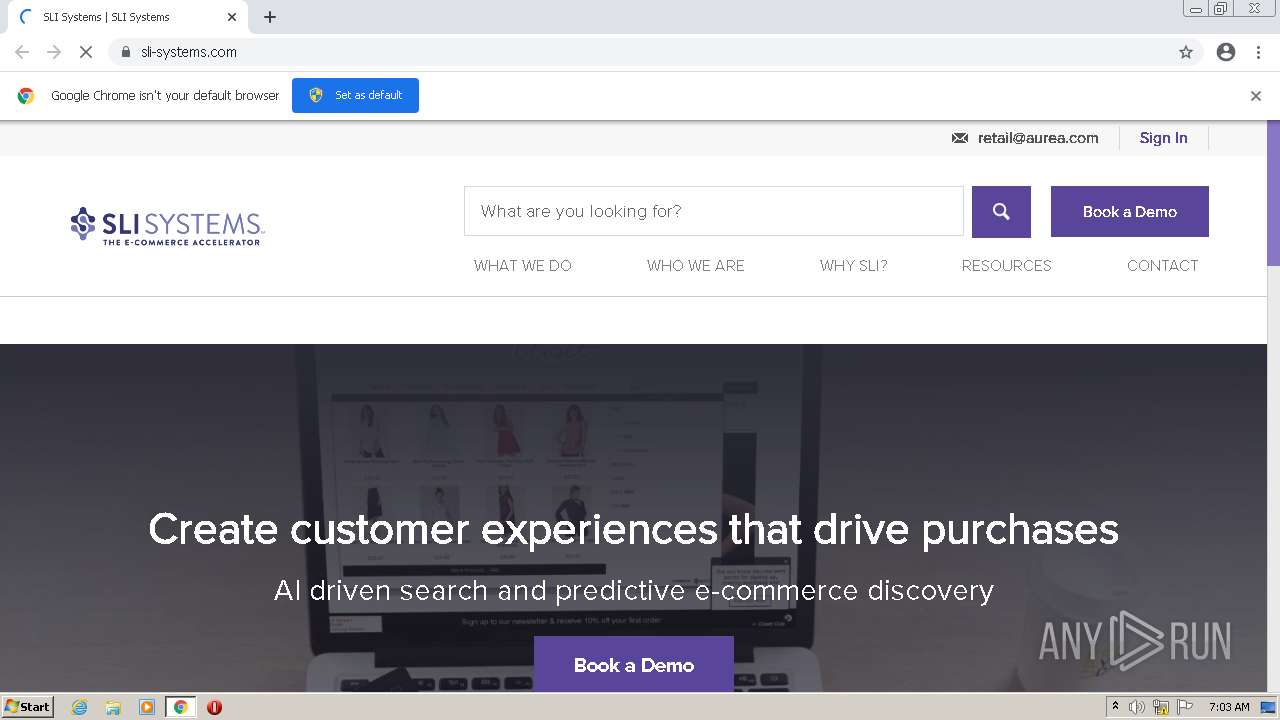Image resolution: width=1280 pixels, height=720 pixels.
Task: Click the page vertical scrollbar thumb
Action: tap(1273, 193)
